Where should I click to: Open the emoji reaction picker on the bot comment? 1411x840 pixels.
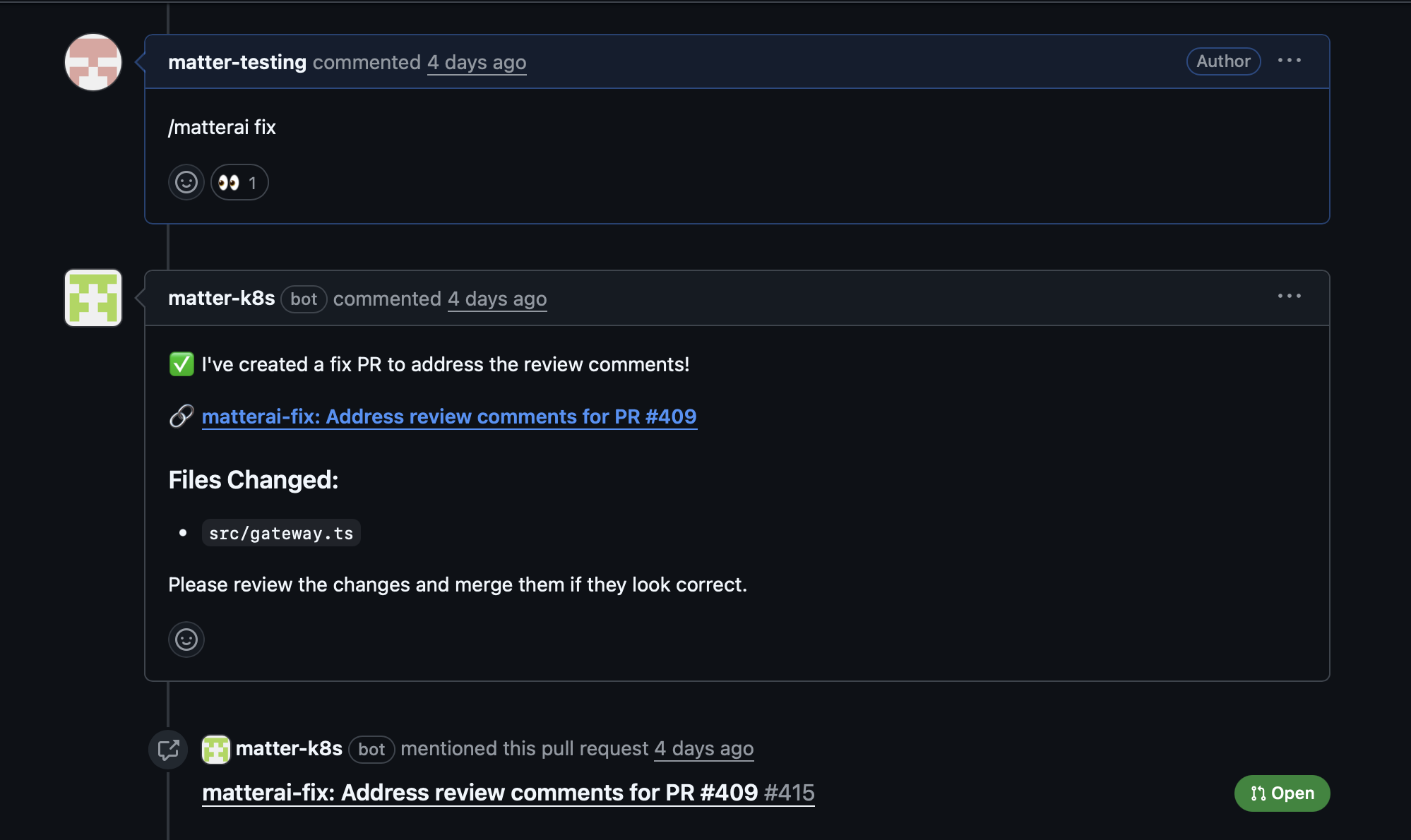point(186,640)
